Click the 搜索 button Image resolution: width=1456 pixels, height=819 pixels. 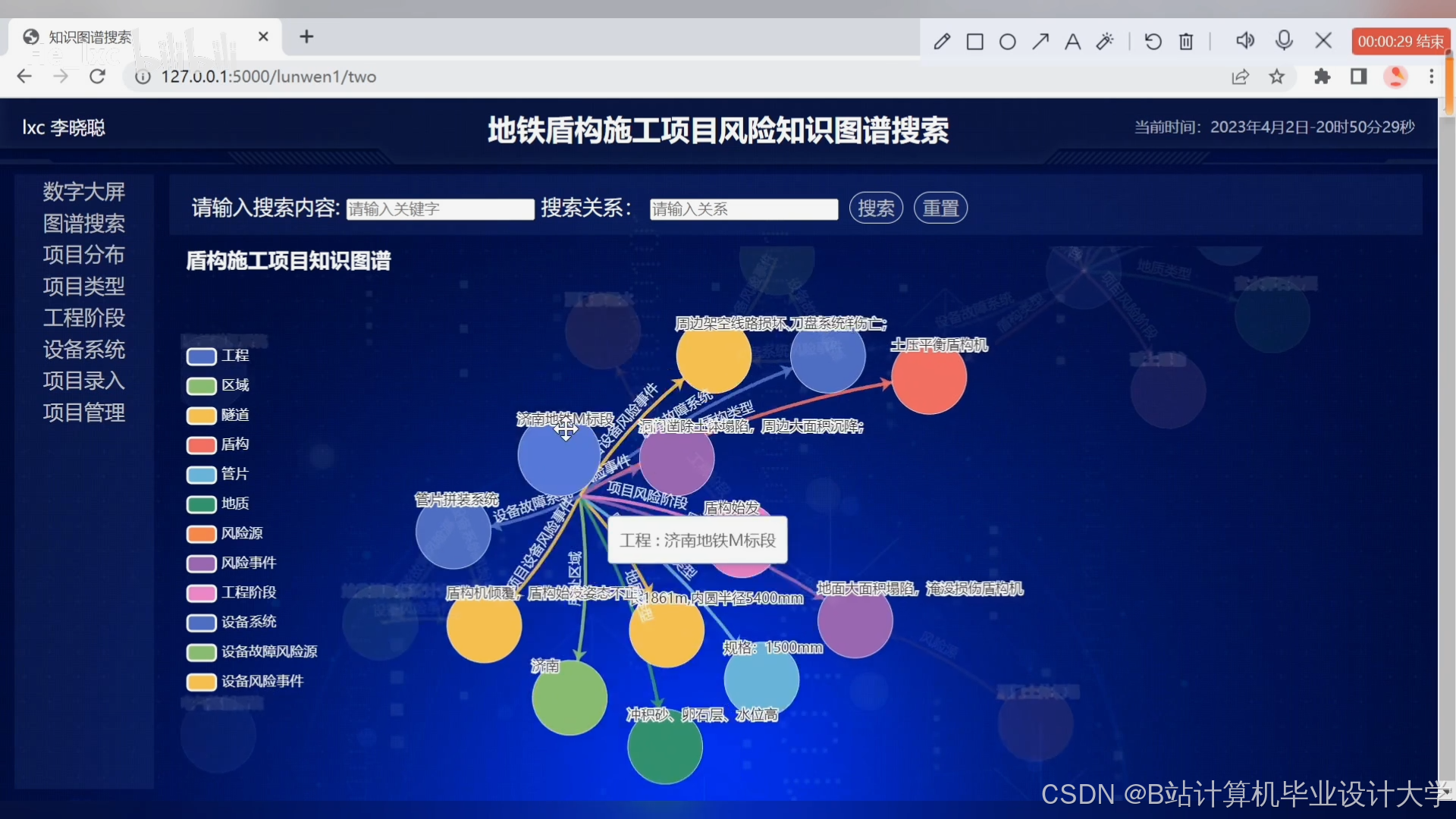pyautogui.click(x=876, y=208)
